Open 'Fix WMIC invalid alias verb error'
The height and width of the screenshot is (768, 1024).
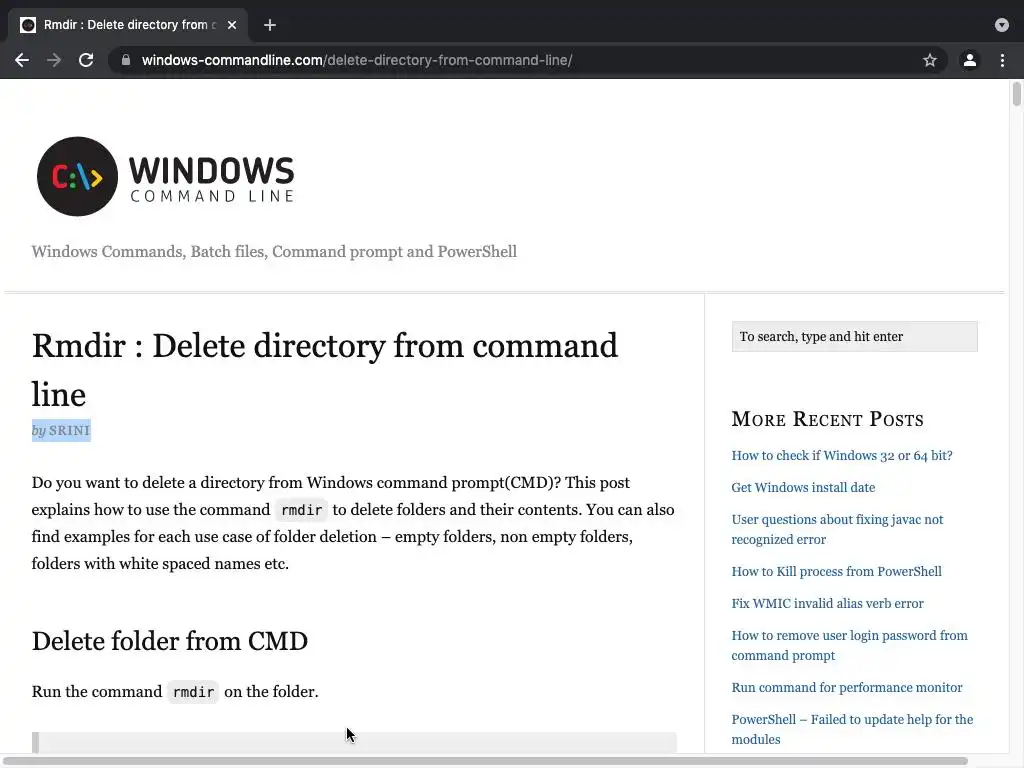[827, 603]
